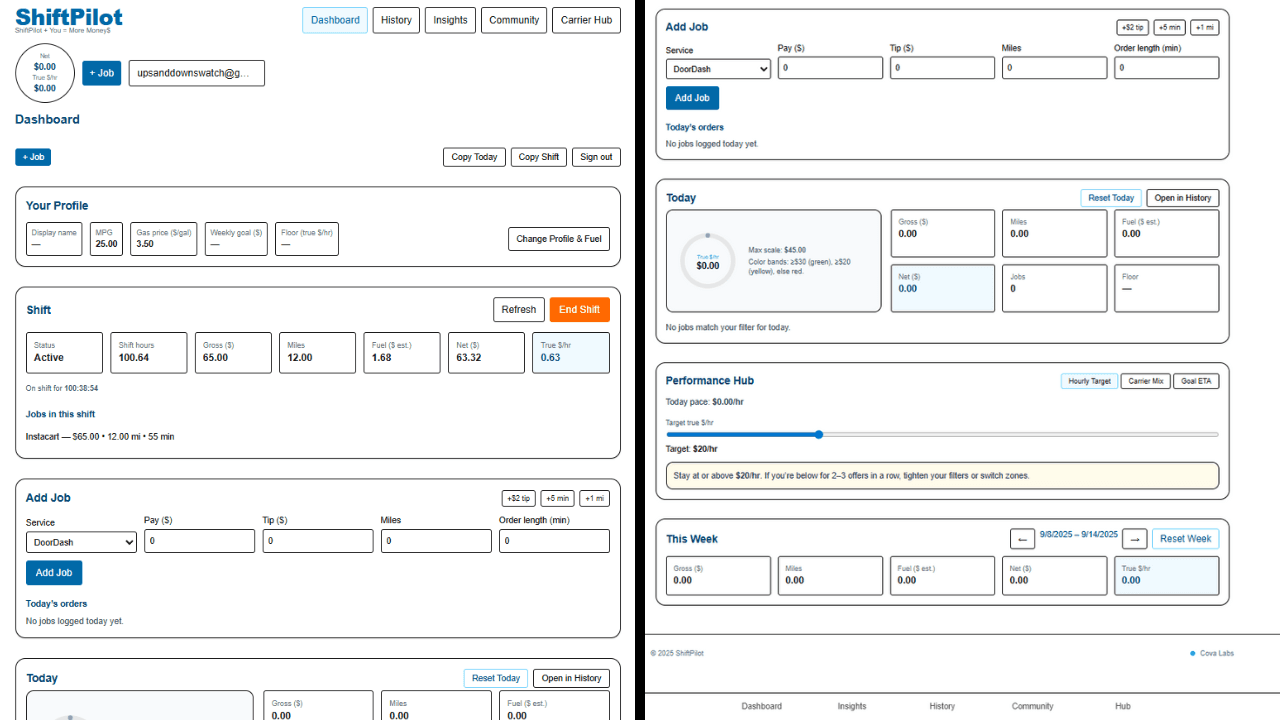Click the small + Job button under Dashboard heading

tap(33, 157)
